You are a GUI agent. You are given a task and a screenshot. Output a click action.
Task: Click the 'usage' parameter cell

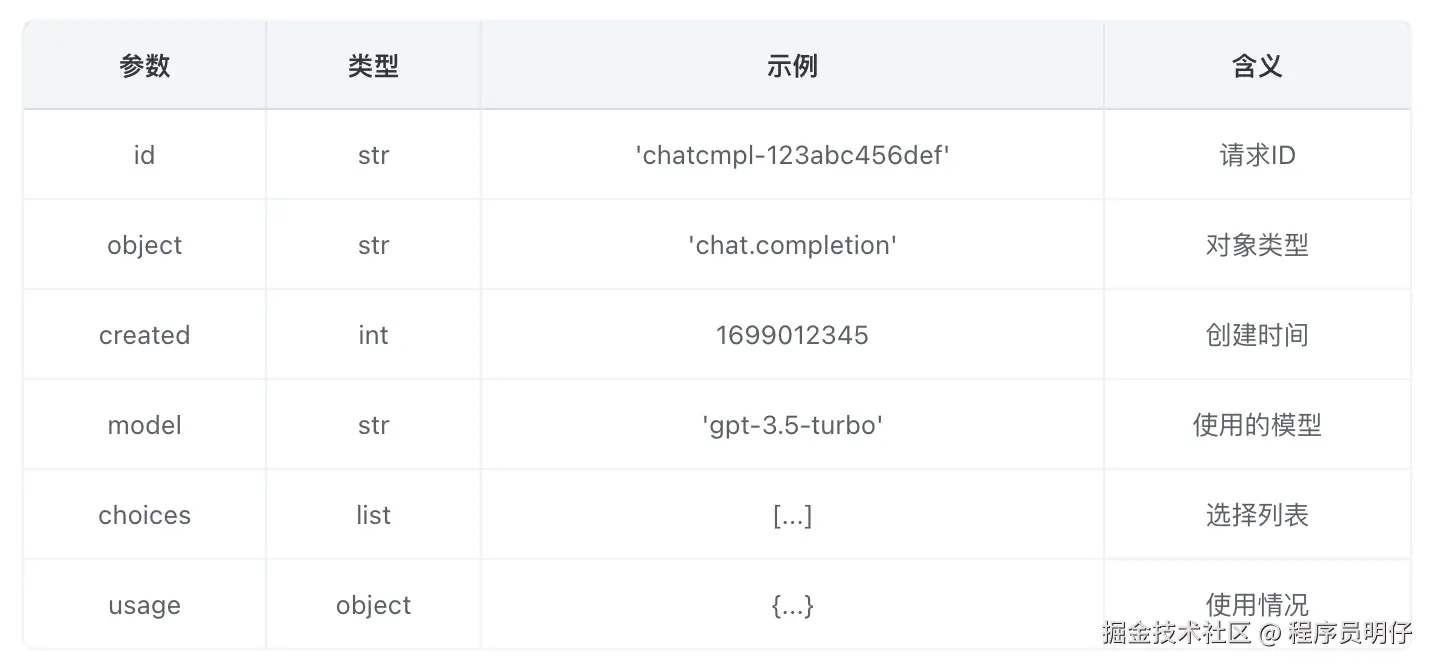pyautogui.click(x=145, y=605)
